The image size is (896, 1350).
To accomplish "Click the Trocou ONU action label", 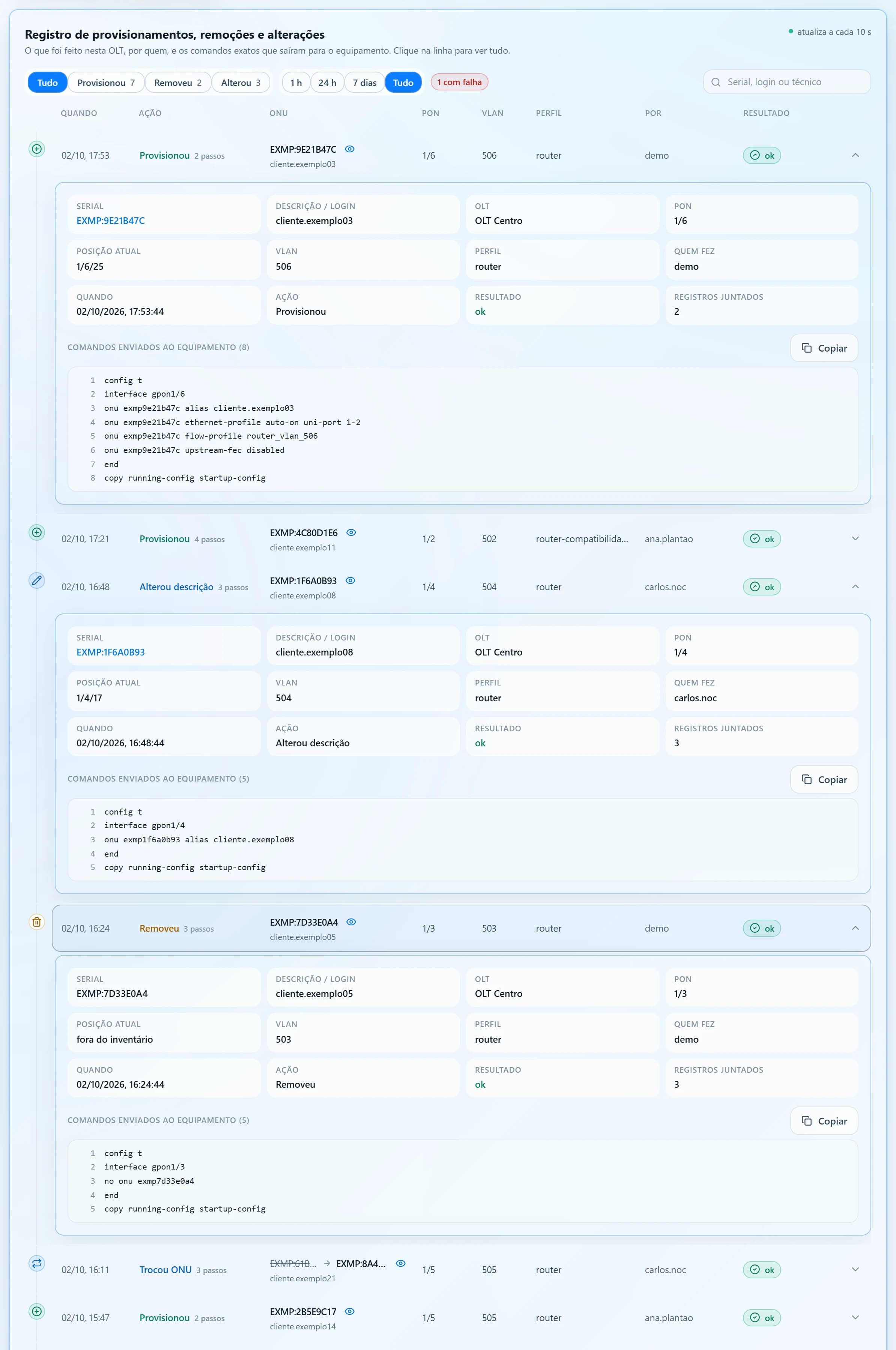I will [166, 1269].
